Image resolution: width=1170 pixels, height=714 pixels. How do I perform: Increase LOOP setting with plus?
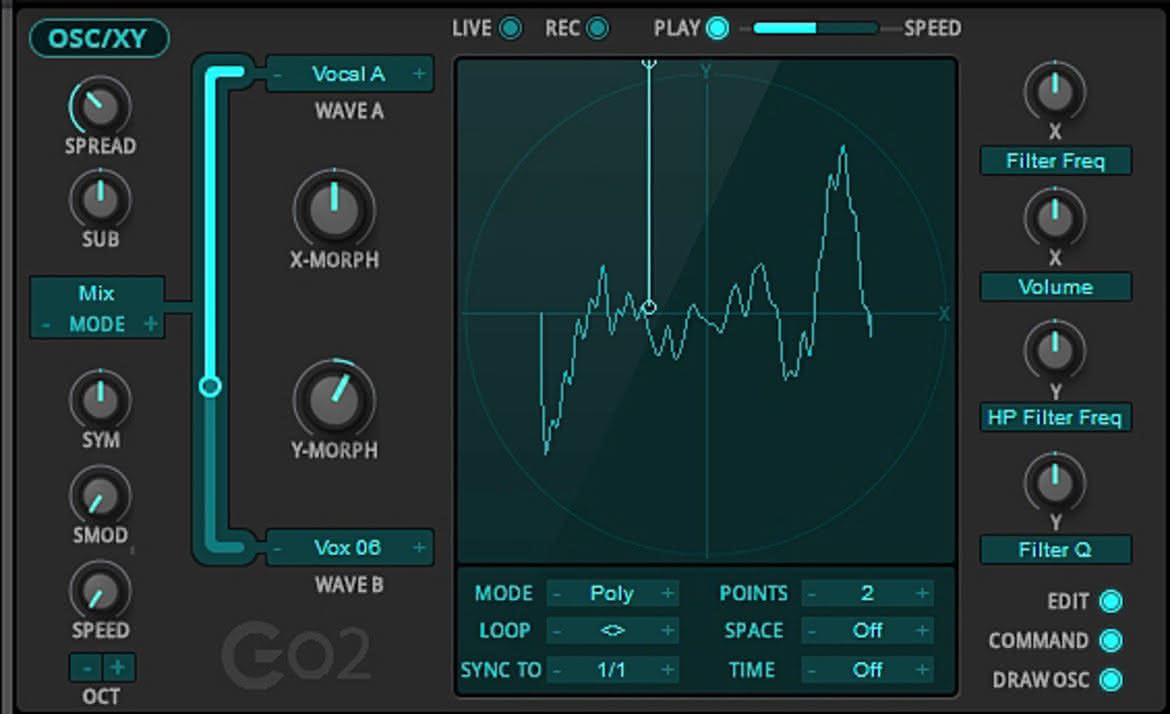coord(668,631)
